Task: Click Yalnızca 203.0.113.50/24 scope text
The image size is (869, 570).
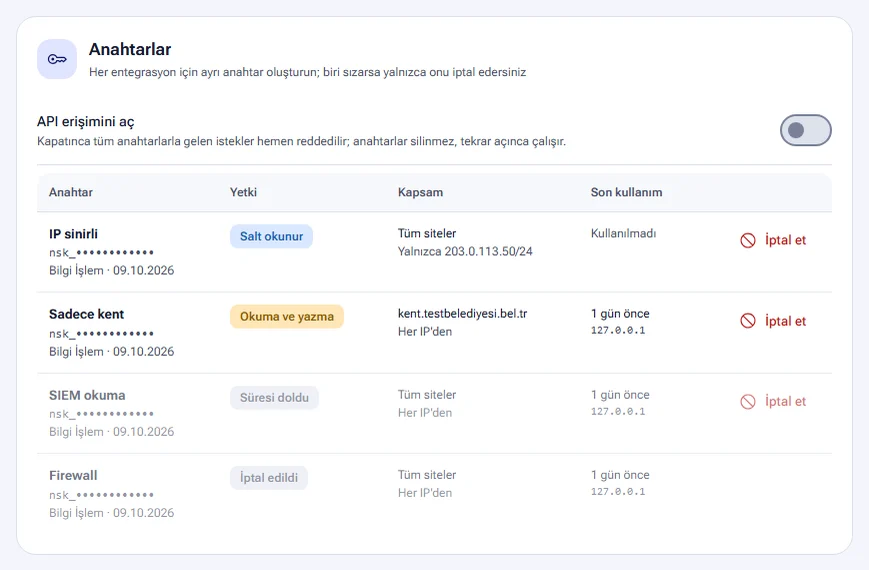Action: pos(465,252)
